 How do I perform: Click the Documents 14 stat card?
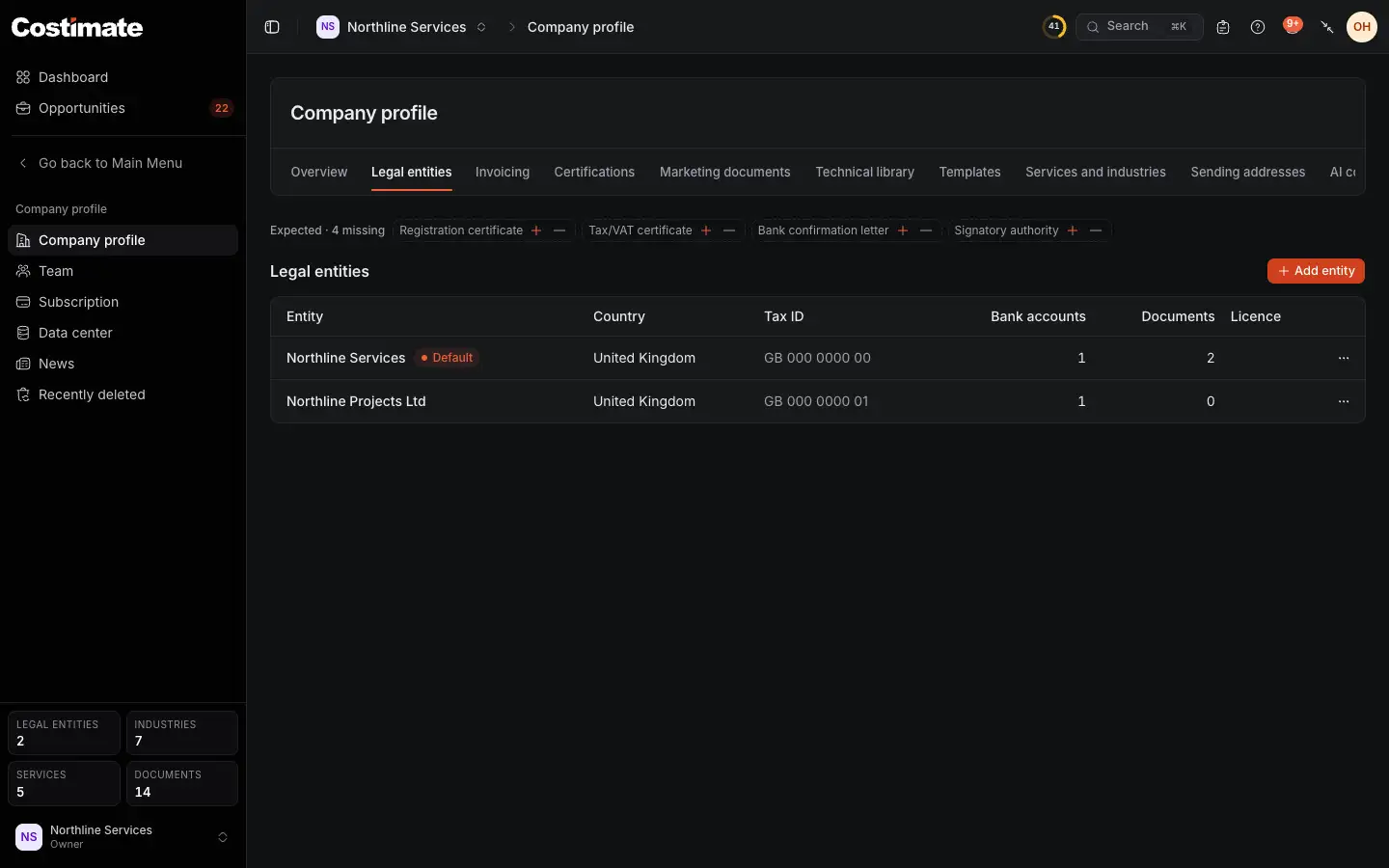point(182,783)
